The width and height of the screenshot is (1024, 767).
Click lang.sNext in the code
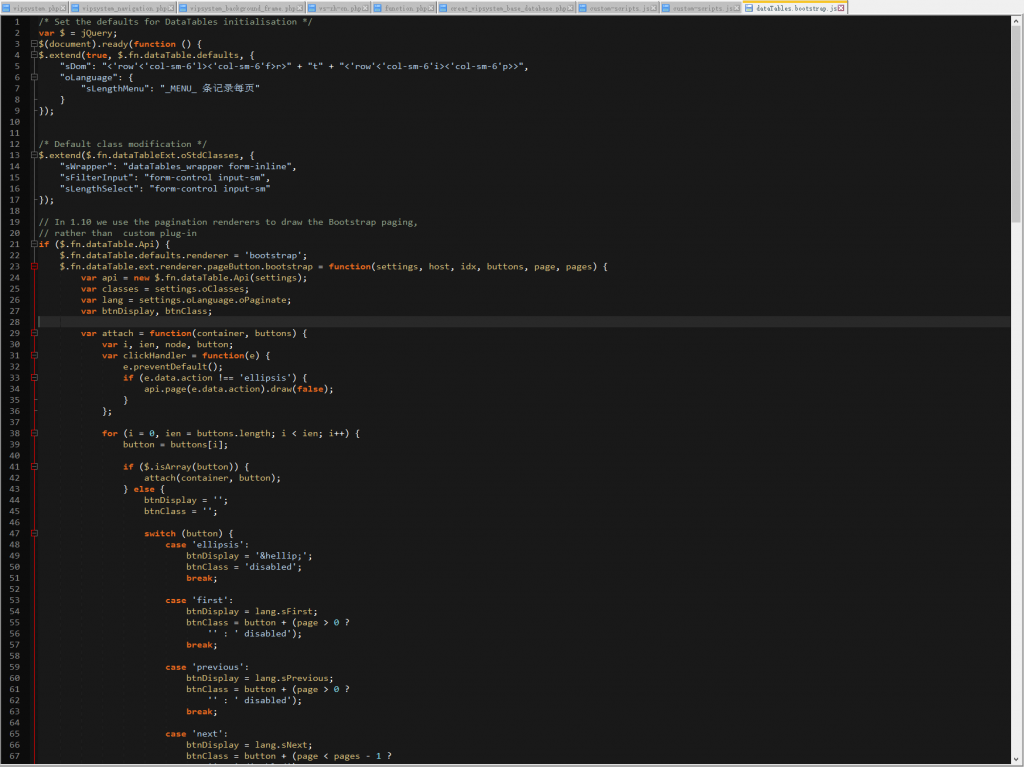(281, 745)
